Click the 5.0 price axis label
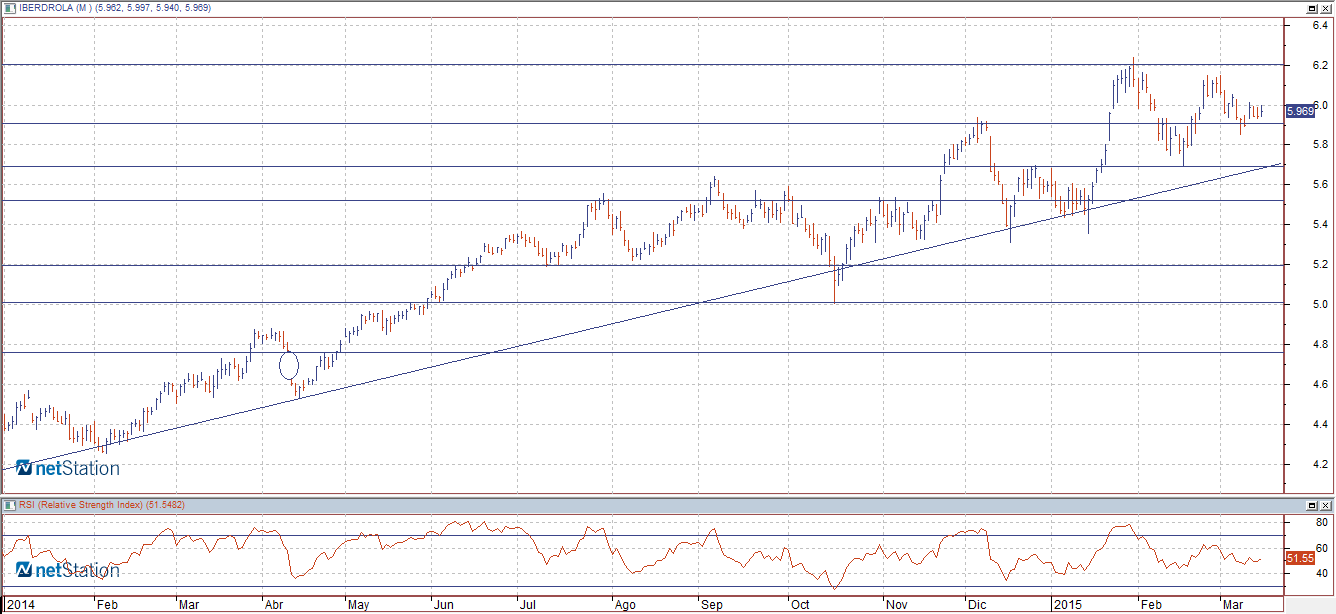 point(1320,305)
